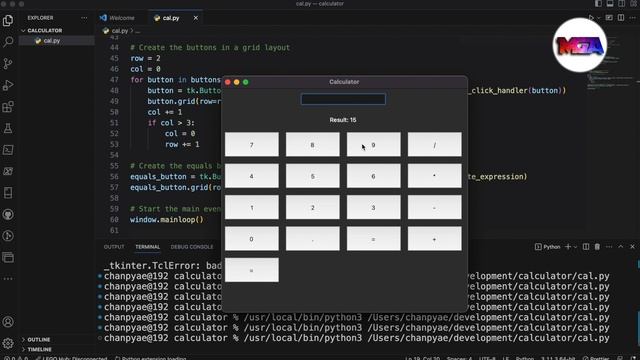Screen dimensions: 640x360
Task: Open the GitHub view in the activity bar
Action: point(8,214)
